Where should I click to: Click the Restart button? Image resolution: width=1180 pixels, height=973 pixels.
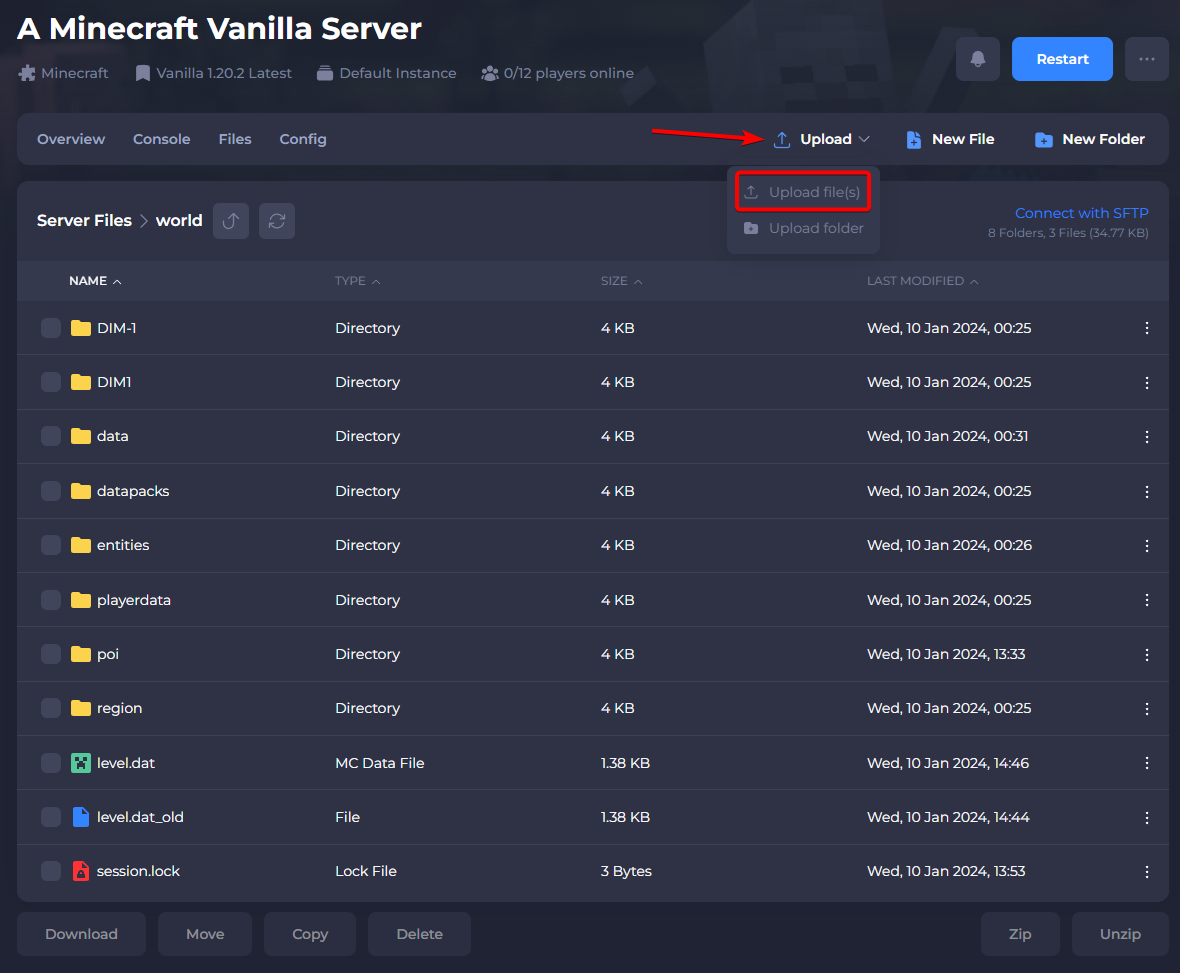pyautogui.click(x=1062, y=59)
